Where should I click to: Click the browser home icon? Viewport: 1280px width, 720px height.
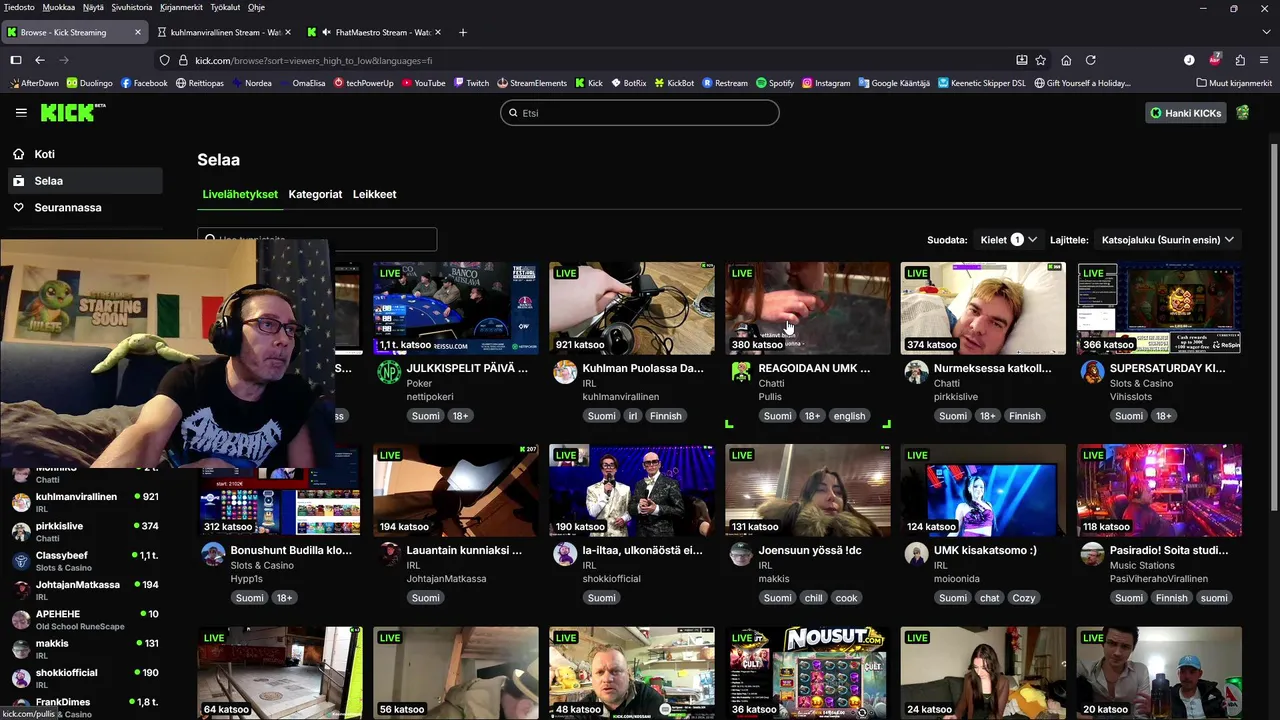tap(1066, 60)
